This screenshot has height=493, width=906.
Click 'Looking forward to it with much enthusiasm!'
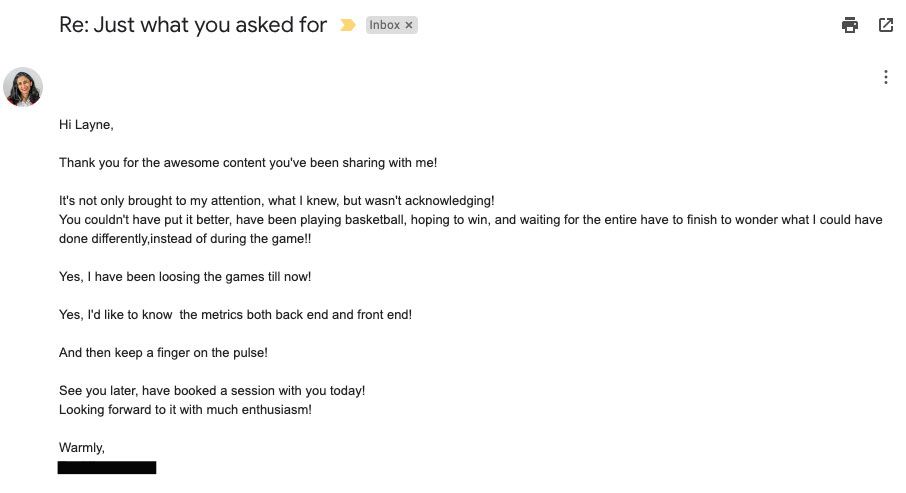tap(185, 409)
